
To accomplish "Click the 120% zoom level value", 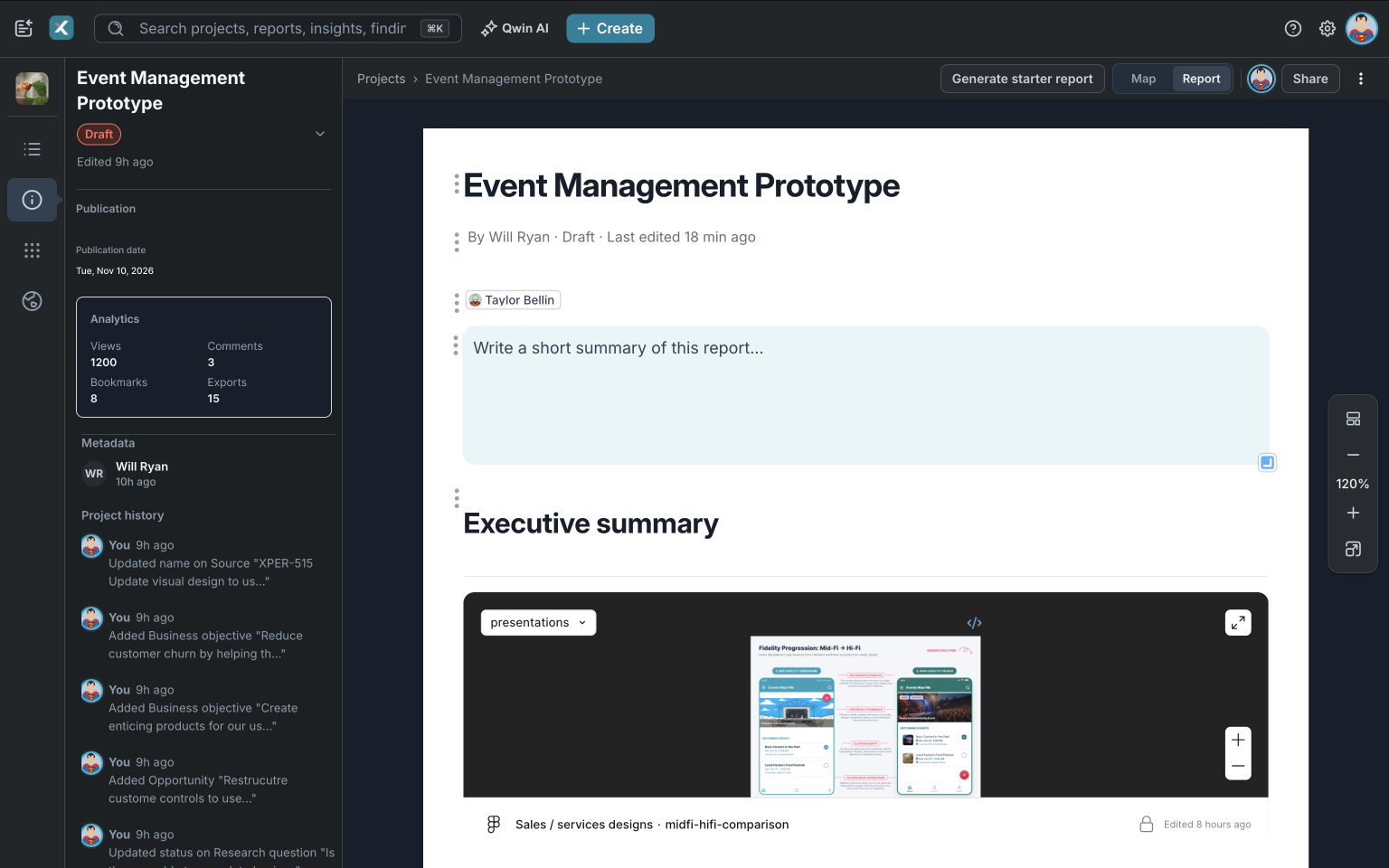I will pos(1353,484).
